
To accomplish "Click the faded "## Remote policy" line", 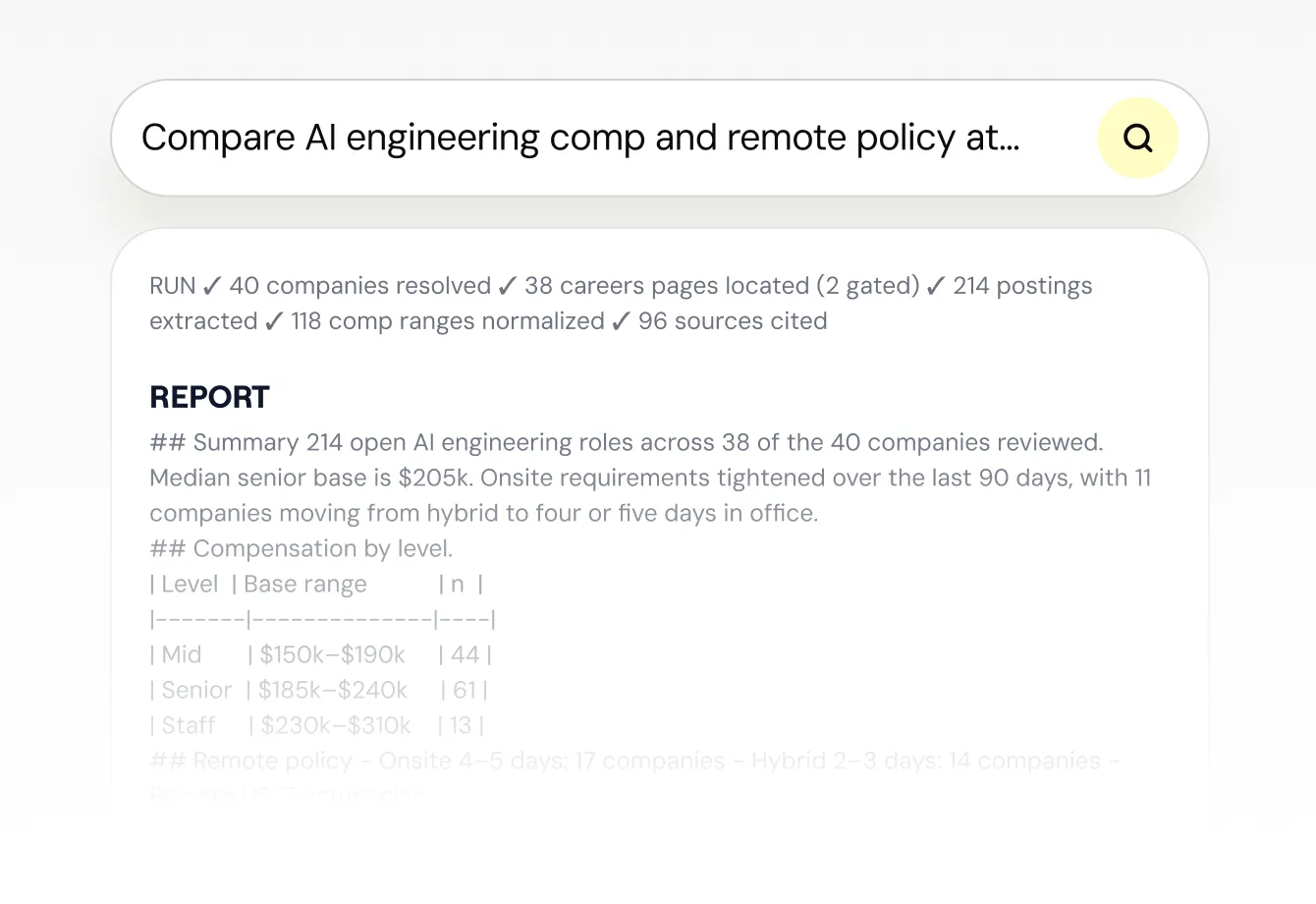I will click(x=634, y=761).
